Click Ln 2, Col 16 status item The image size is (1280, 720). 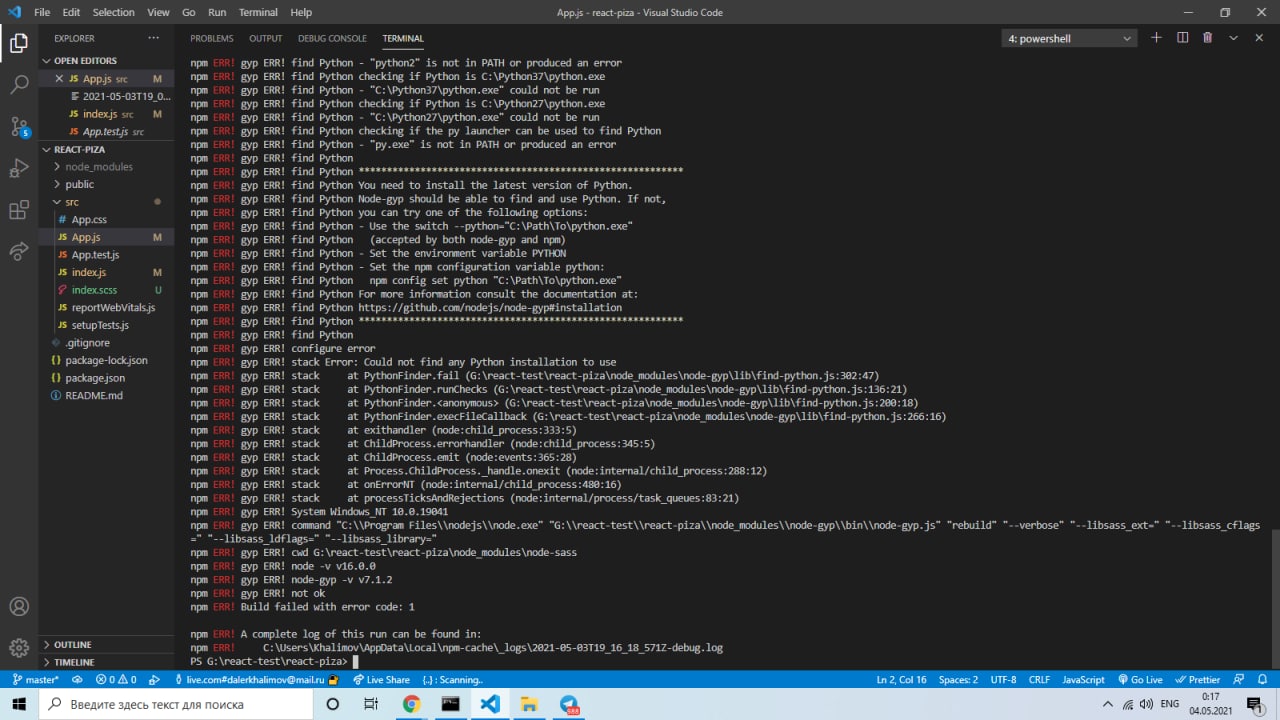901,679
